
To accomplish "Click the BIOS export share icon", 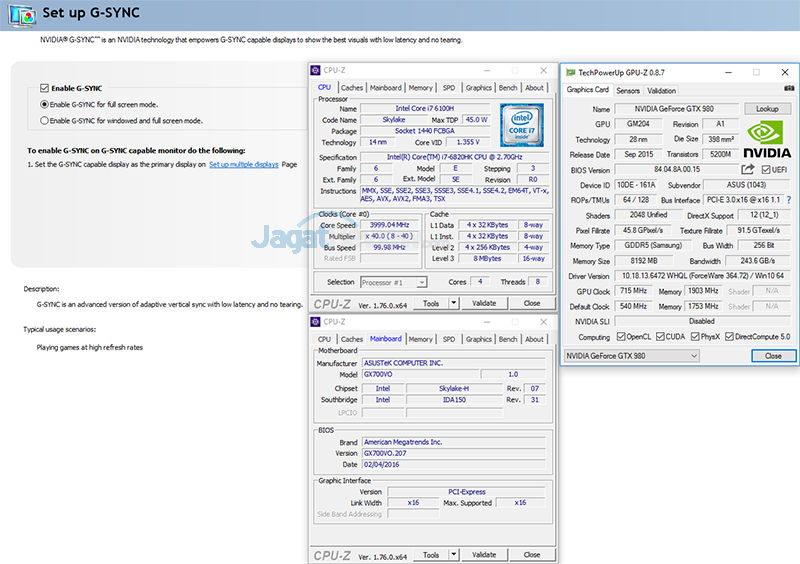I will coord(747,170).
